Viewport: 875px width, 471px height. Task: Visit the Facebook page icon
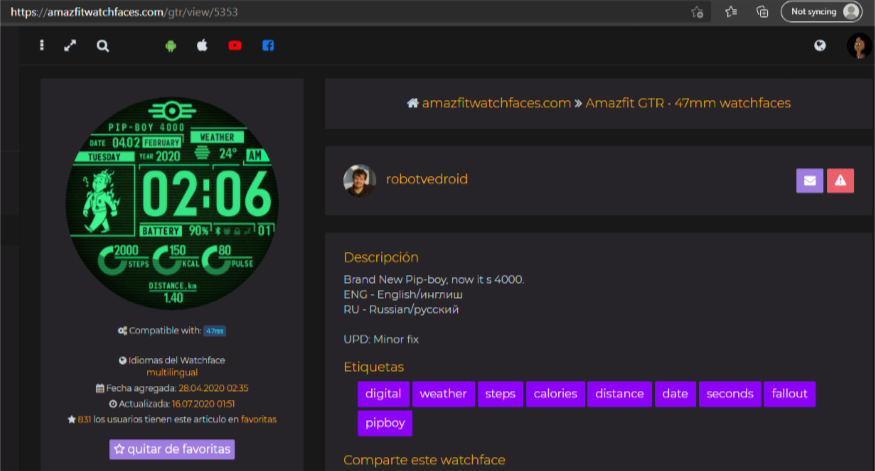click(268, 46)
